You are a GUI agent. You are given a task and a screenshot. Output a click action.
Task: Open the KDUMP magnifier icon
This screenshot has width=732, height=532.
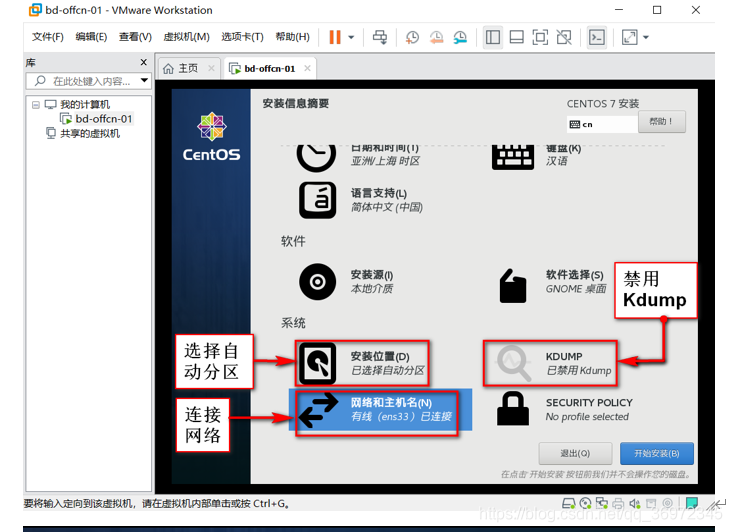(514, 363)
